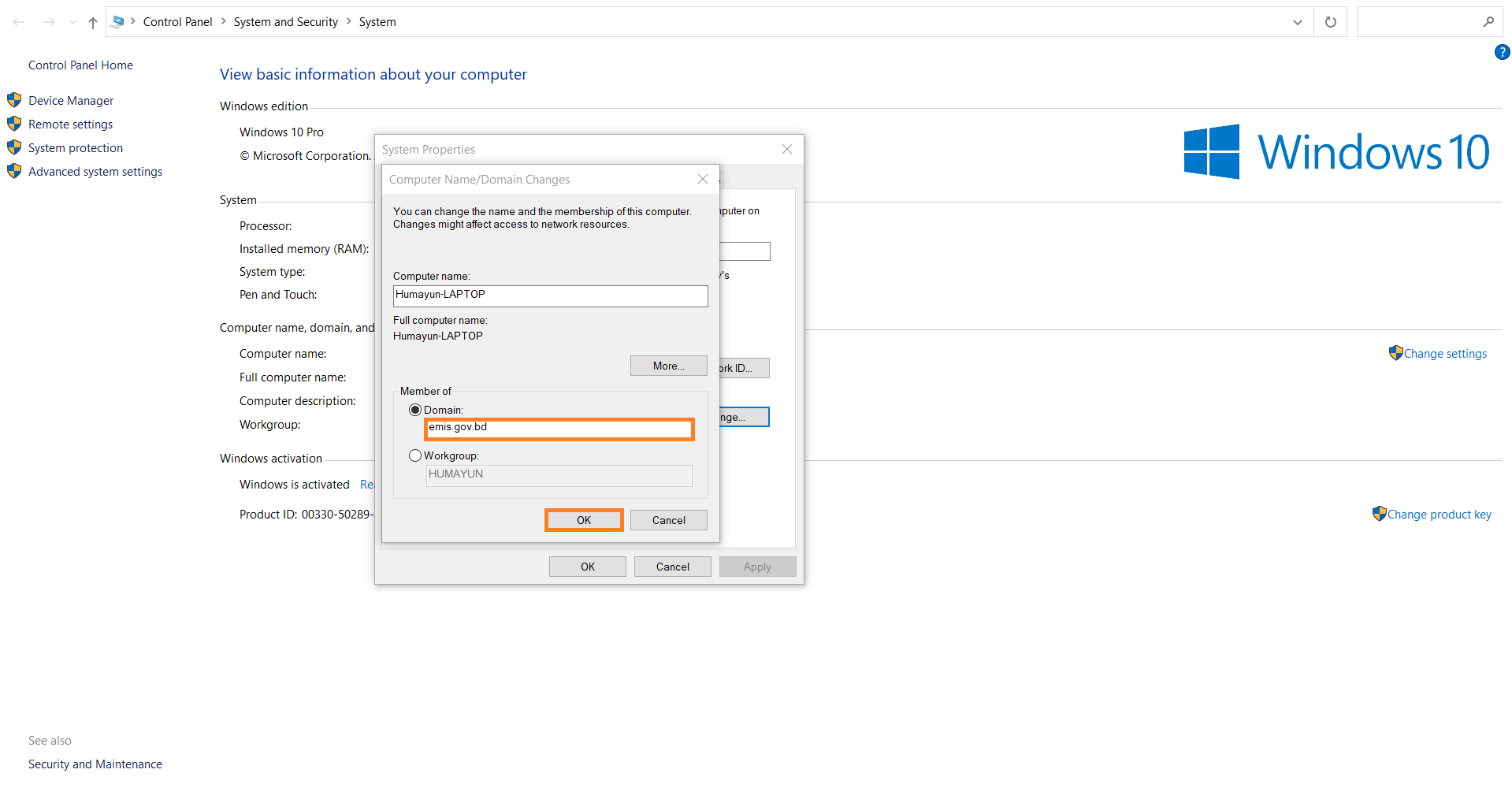
Task: Click the shield icon beside Device Manager
Action: tap(14, 100)
